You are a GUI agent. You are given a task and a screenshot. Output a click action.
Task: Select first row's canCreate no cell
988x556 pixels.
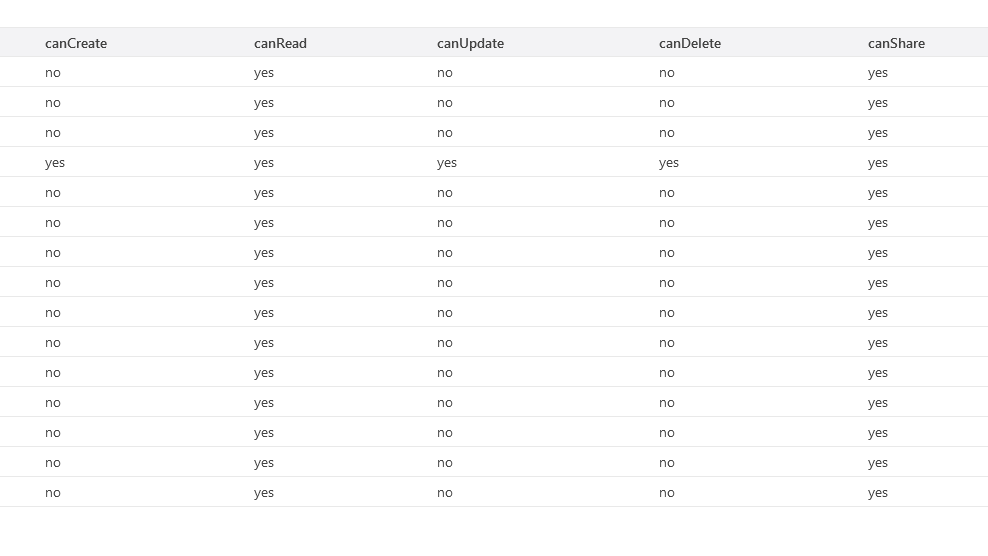point(53,73)
